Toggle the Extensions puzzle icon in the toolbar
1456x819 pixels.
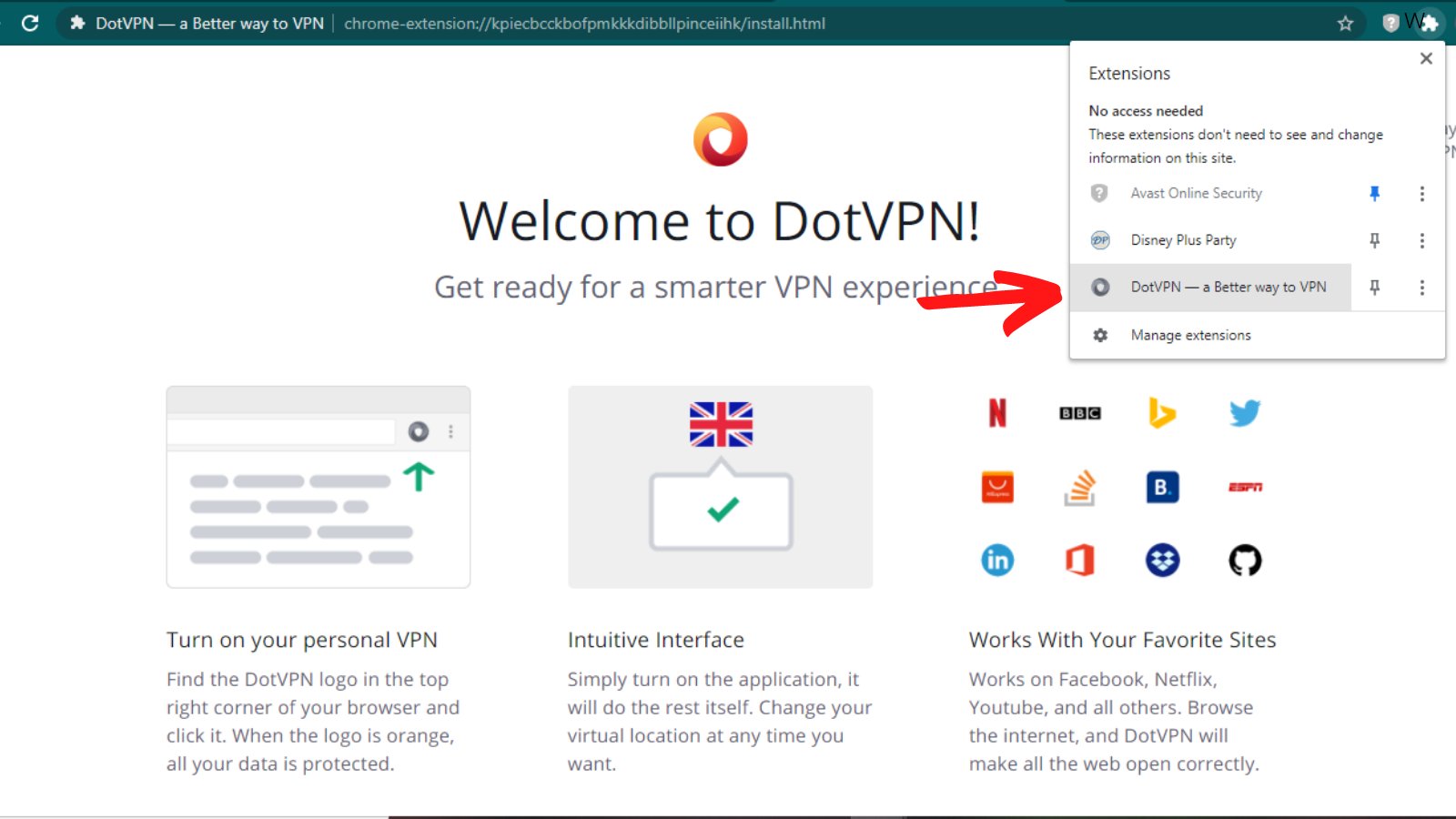point(1430,24)
